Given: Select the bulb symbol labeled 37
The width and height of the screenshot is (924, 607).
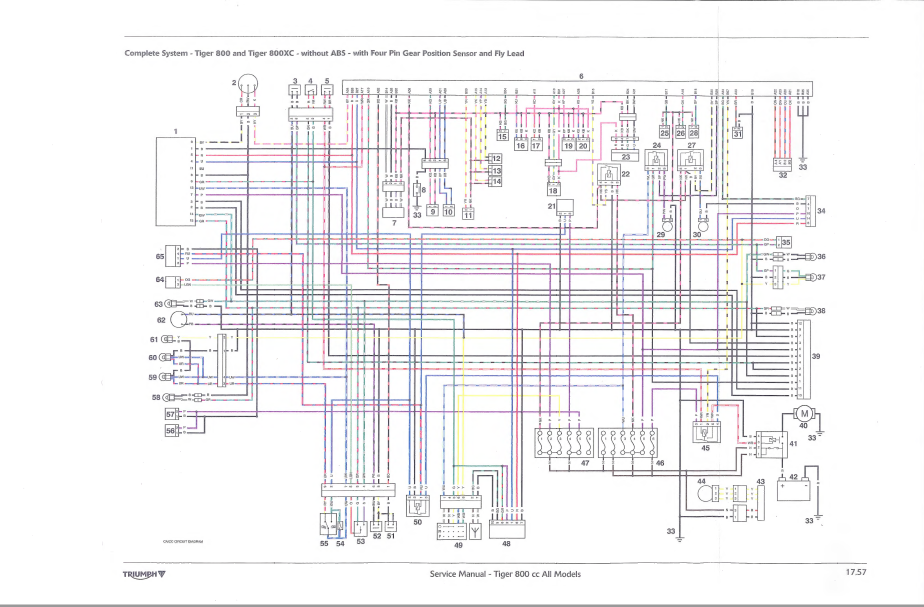Looking at the screenshot, I should [812, 277].
